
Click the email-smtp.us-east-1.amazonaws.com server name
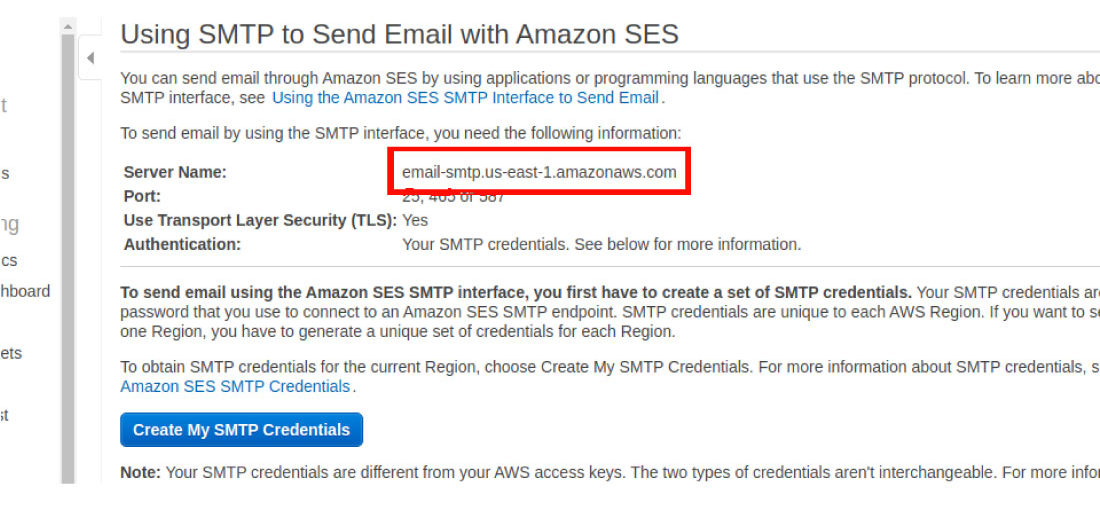point(539,172)
